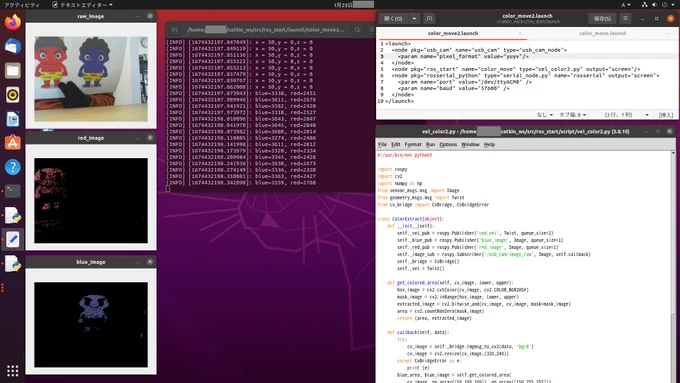The height and width of the screenshot is (383, 680).
Task: Activate the Text Editor dock icon
Action: (x=13, y=239)
